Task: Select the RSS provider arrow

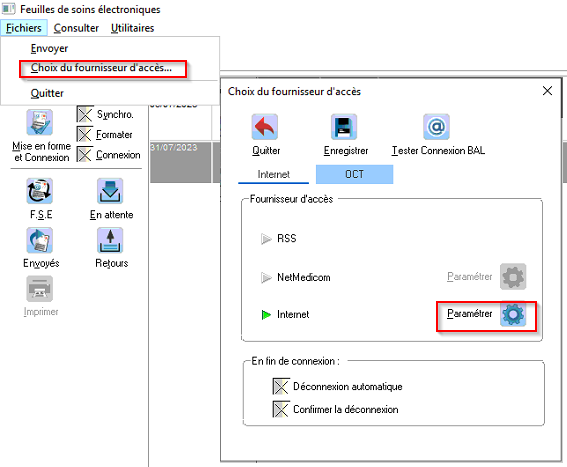Action: point(266,239)
